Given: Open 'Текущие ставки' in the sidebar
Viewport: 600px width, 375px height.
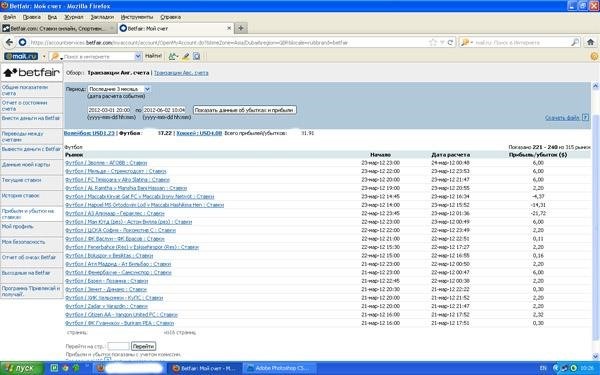Looking at the screenshot, I should click(x=21, y=180).
